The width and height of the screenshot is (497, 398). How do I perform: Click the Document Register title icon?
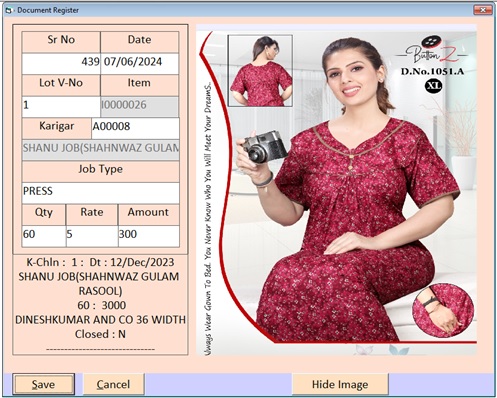pos(9,10)
